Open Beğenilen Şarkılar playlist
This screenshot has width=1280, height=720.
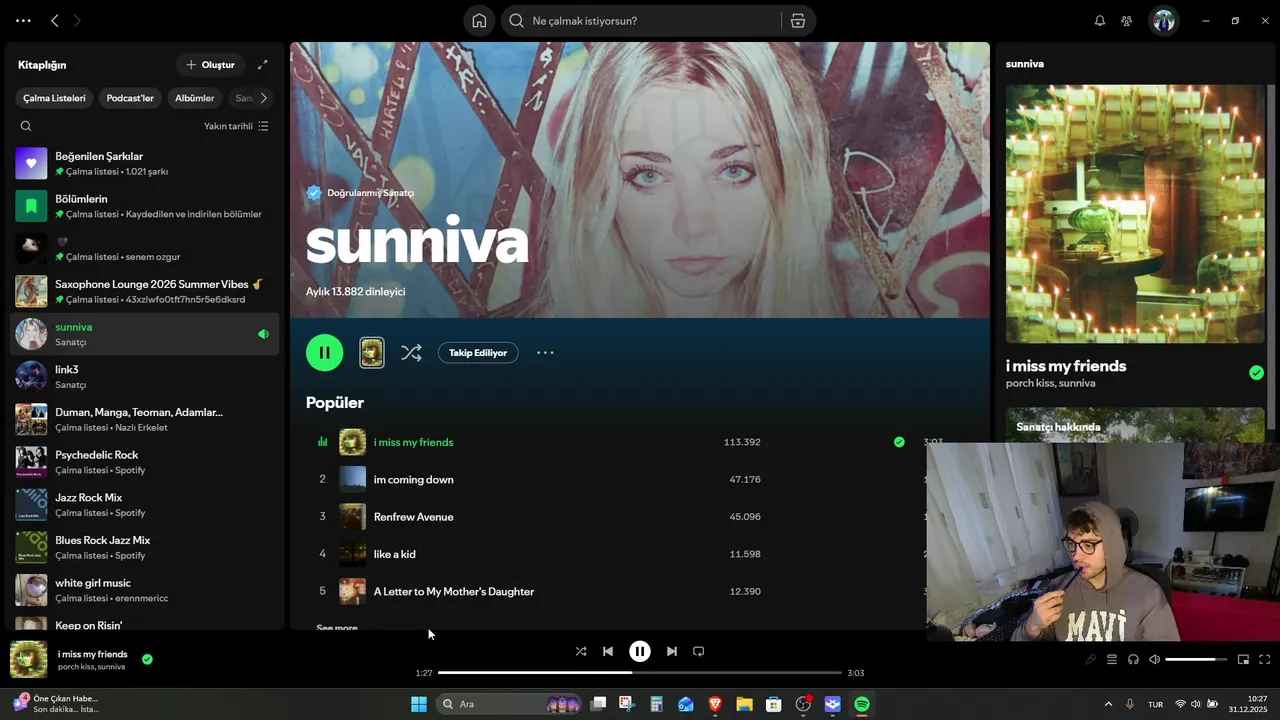point(145,163)
